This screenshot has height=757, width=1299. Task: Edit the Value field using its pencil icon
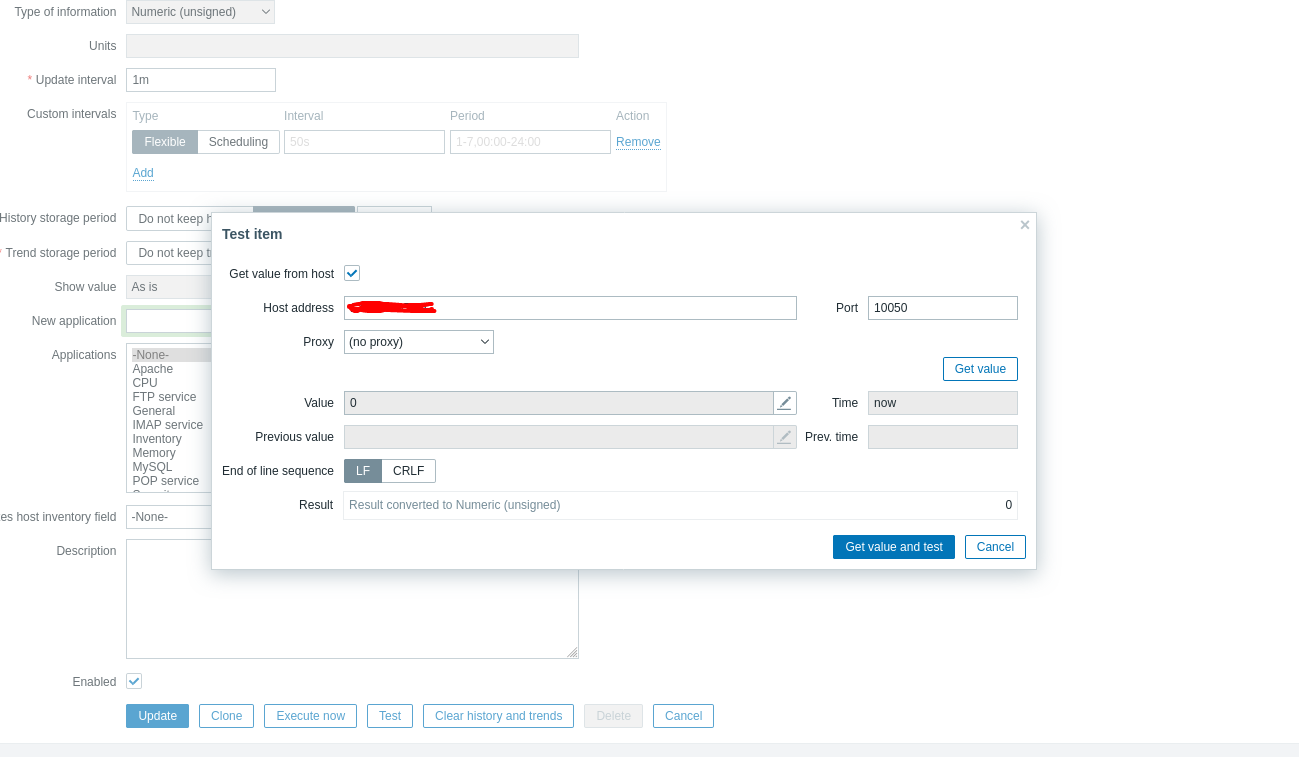point(785,402)
